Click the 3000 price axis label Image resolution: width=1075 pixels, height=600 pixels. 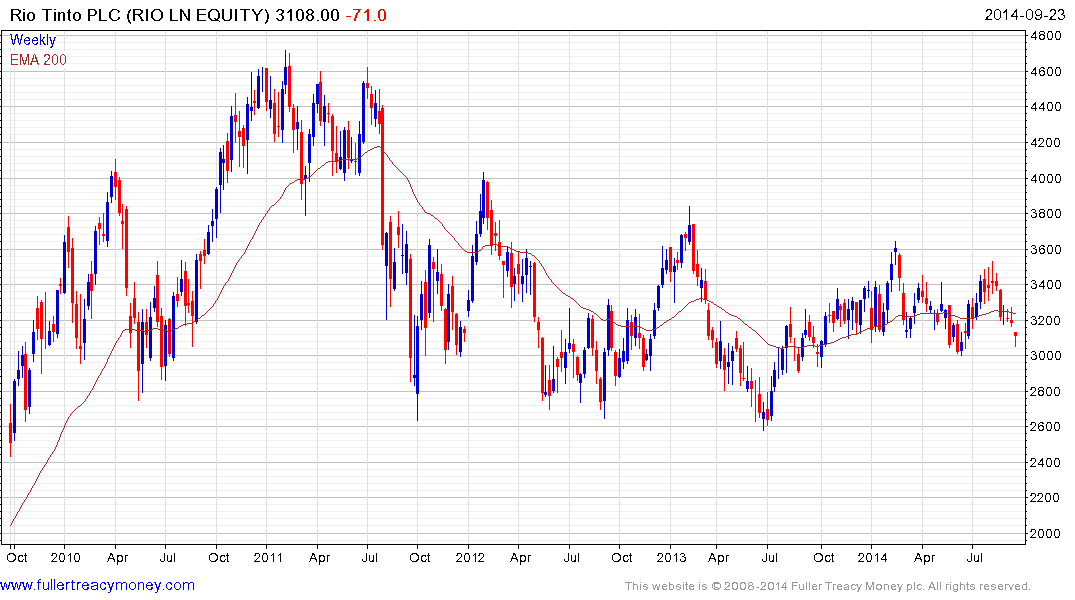tap(1046, 355)
